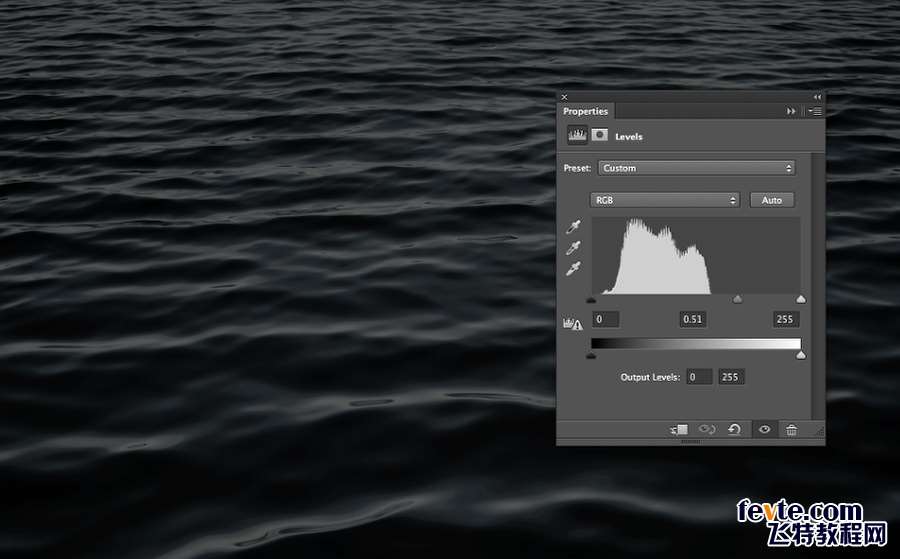Click the midtone input field showing 0.51
Screen dimensions: 900x559
point(692,319)
